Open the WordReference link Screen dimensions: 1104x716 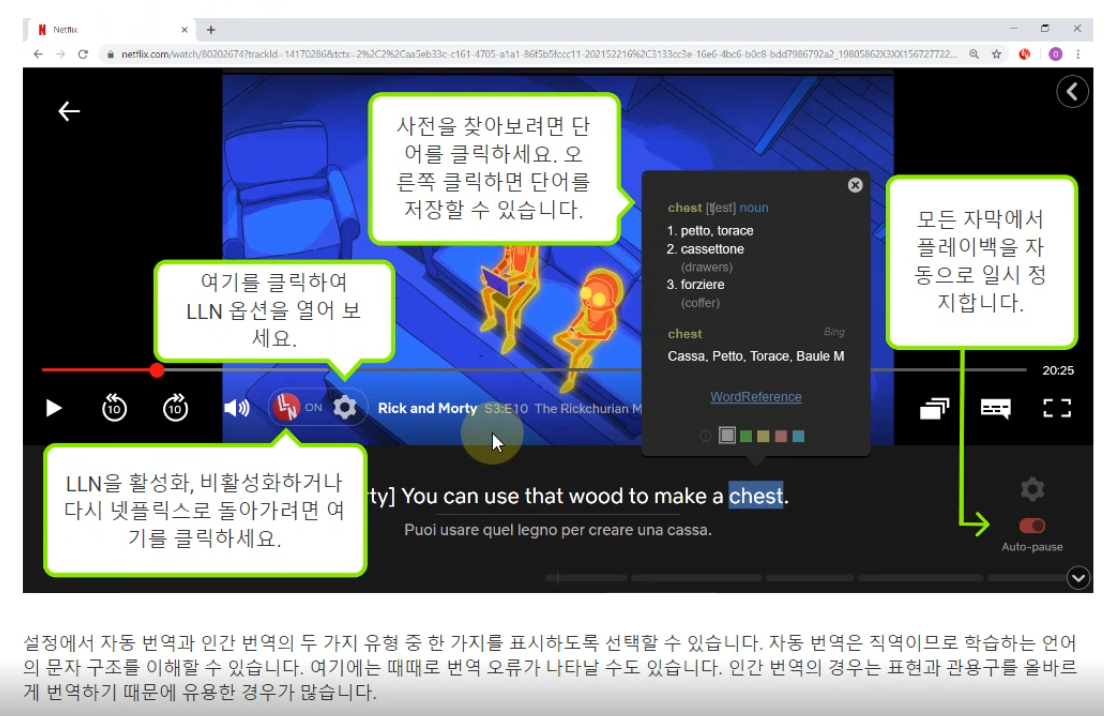[755, 397]
